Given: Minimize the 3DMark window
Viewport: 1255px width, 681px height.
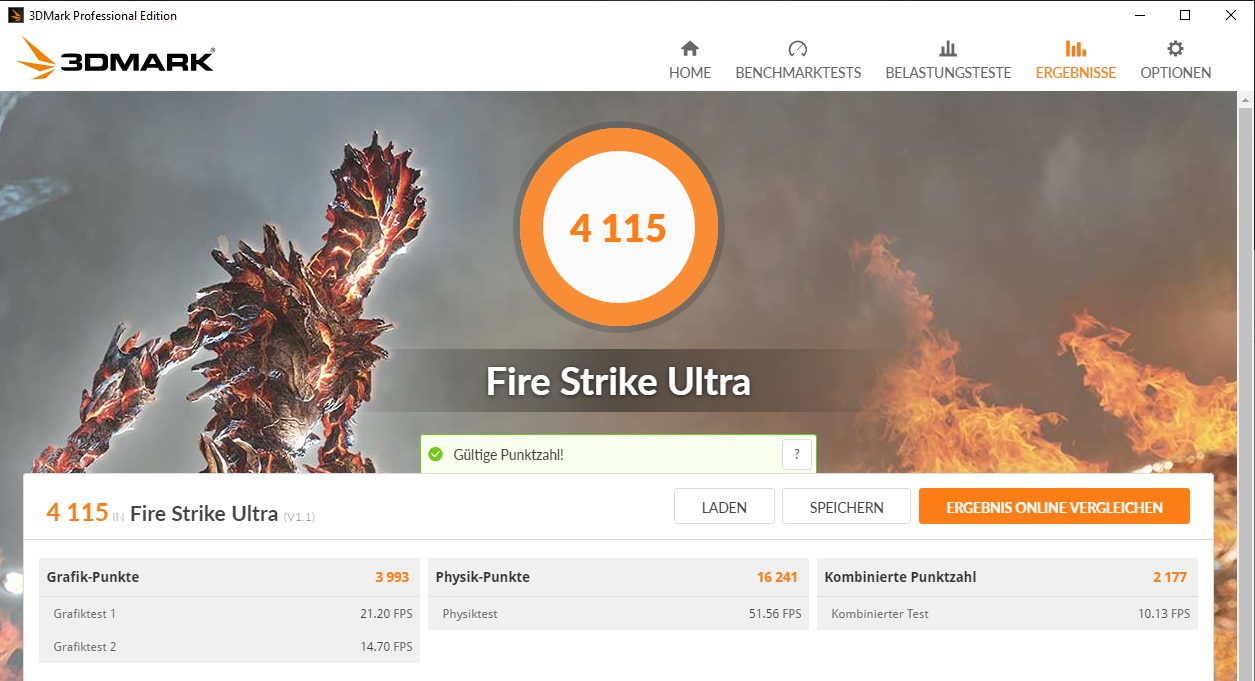Looking at the screenshot, I should [1139, 15].
